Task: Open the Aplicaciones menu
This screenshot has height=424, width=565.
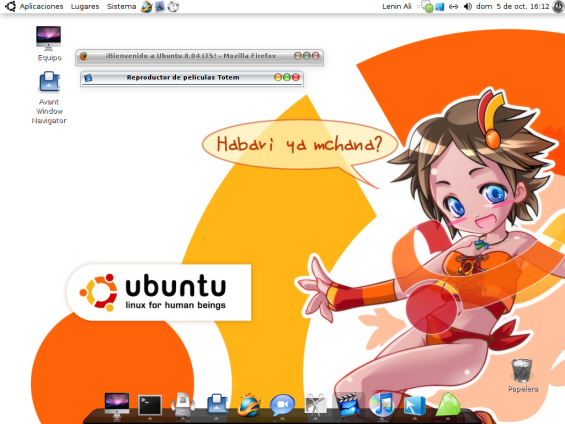Action: pyautogui.click(x=41, y=6)
